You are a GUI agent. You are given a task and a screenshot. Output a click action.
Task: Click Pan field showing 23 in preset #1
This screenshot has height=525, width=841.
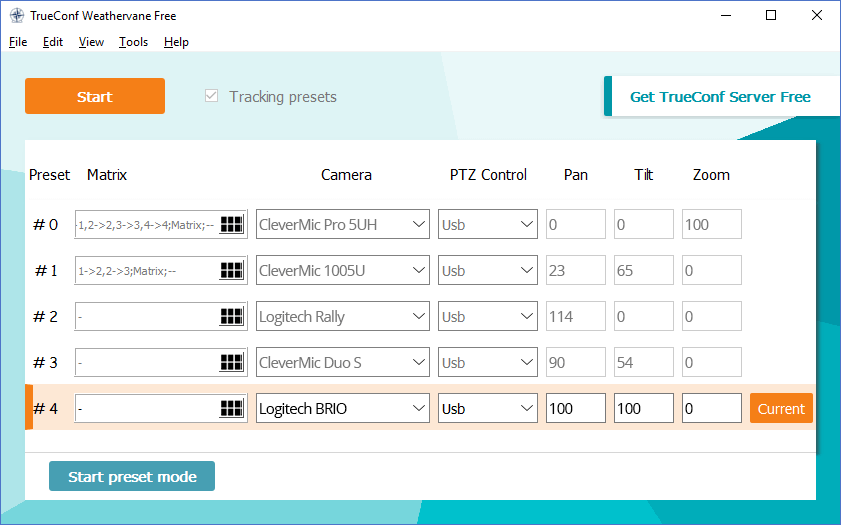tap(576, 270)
